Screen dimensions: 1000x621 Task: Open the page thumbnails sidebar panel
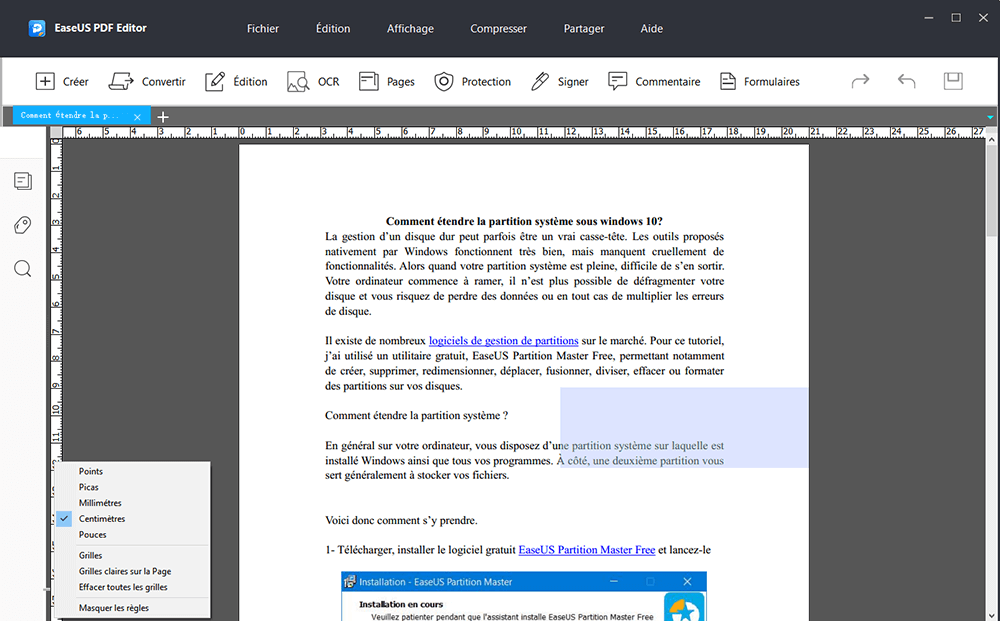[23, 181]
